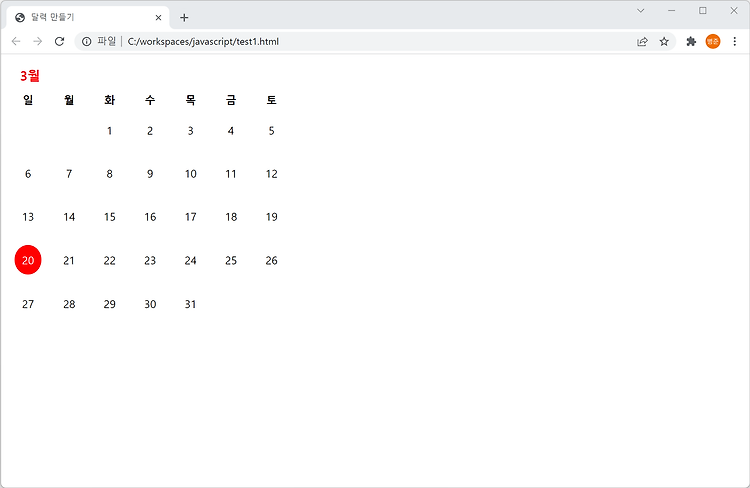The width and height of the screenshot is (750, 488).
Task: Select date 9 in the calendar
Action: click(x=150, y=174)
